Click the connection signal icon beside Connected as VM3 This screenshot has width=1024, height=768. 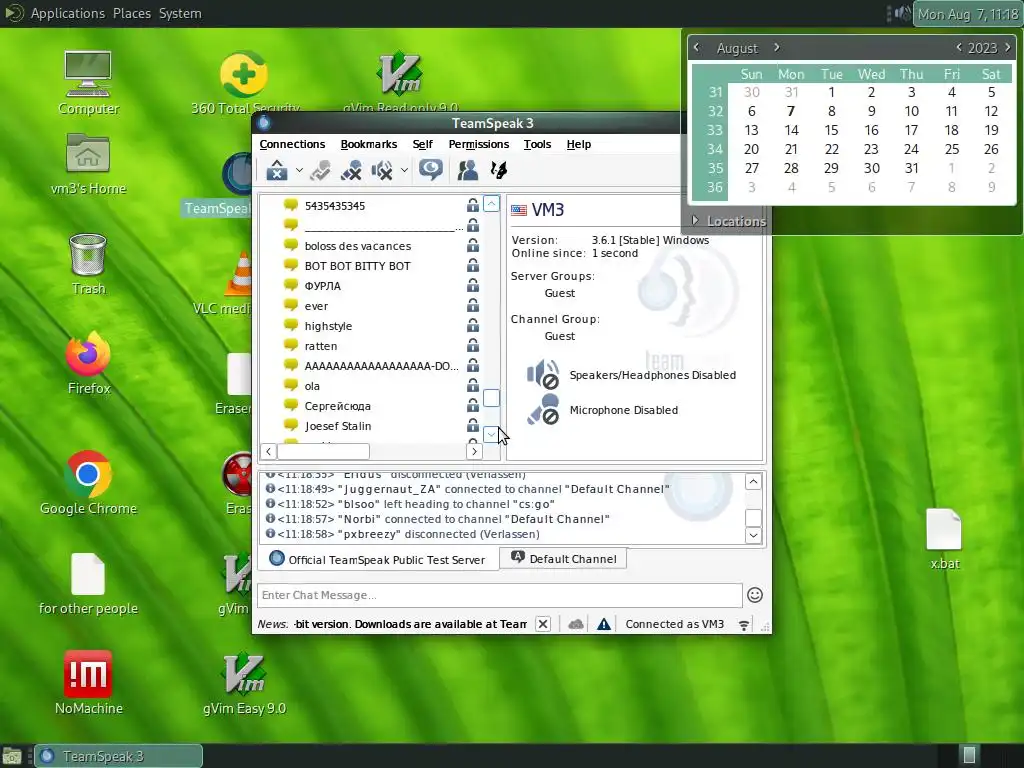743,624
